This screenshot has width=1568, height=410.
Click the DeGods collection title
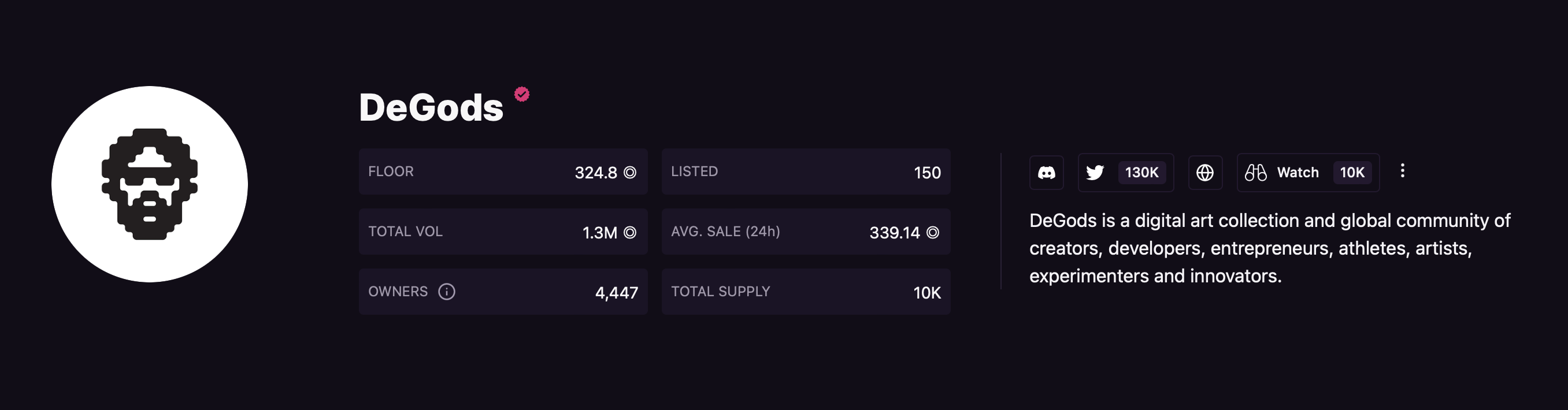click(431, 107)
